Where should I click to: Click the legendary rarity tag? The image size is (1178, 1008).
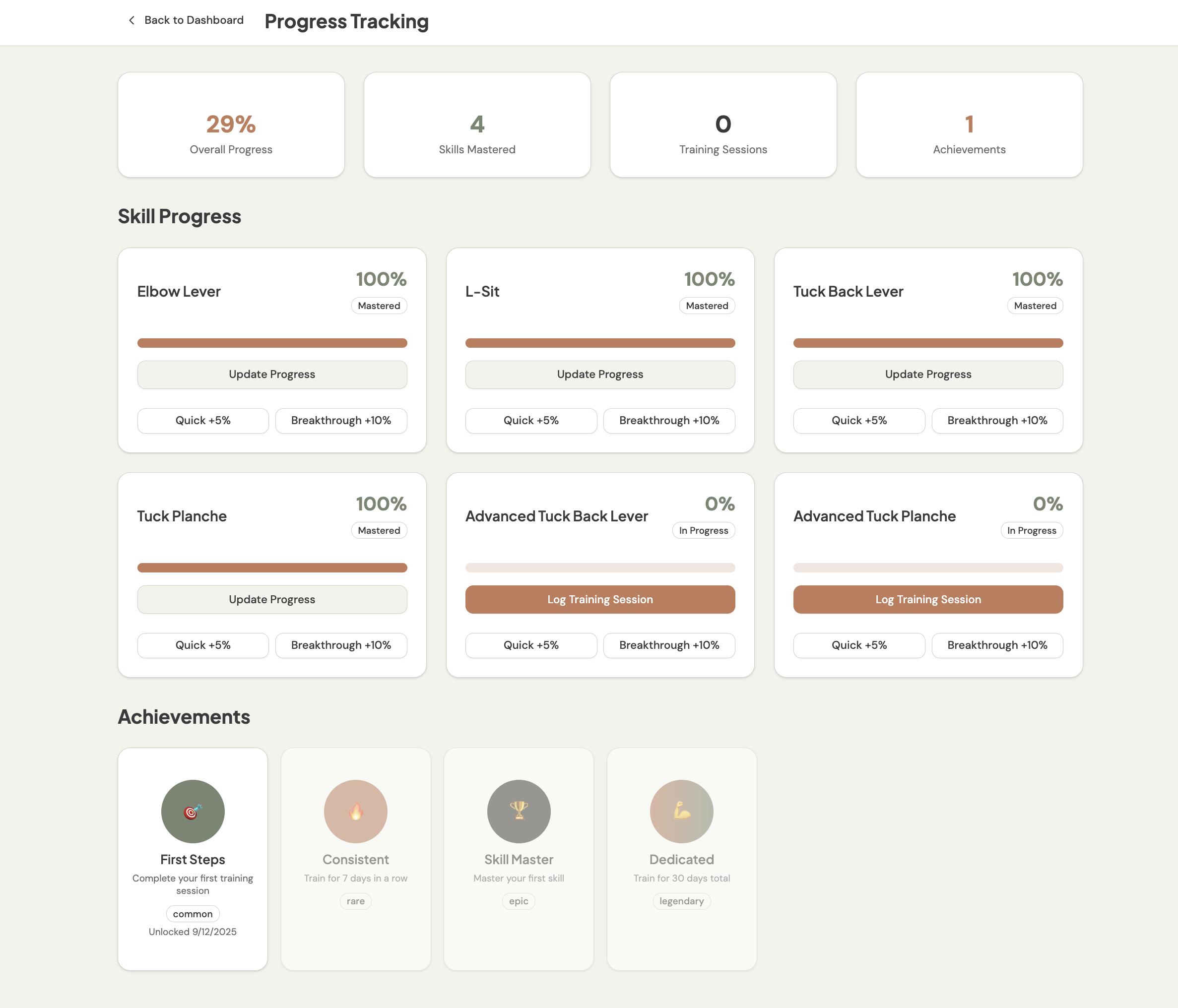(681, 901)
